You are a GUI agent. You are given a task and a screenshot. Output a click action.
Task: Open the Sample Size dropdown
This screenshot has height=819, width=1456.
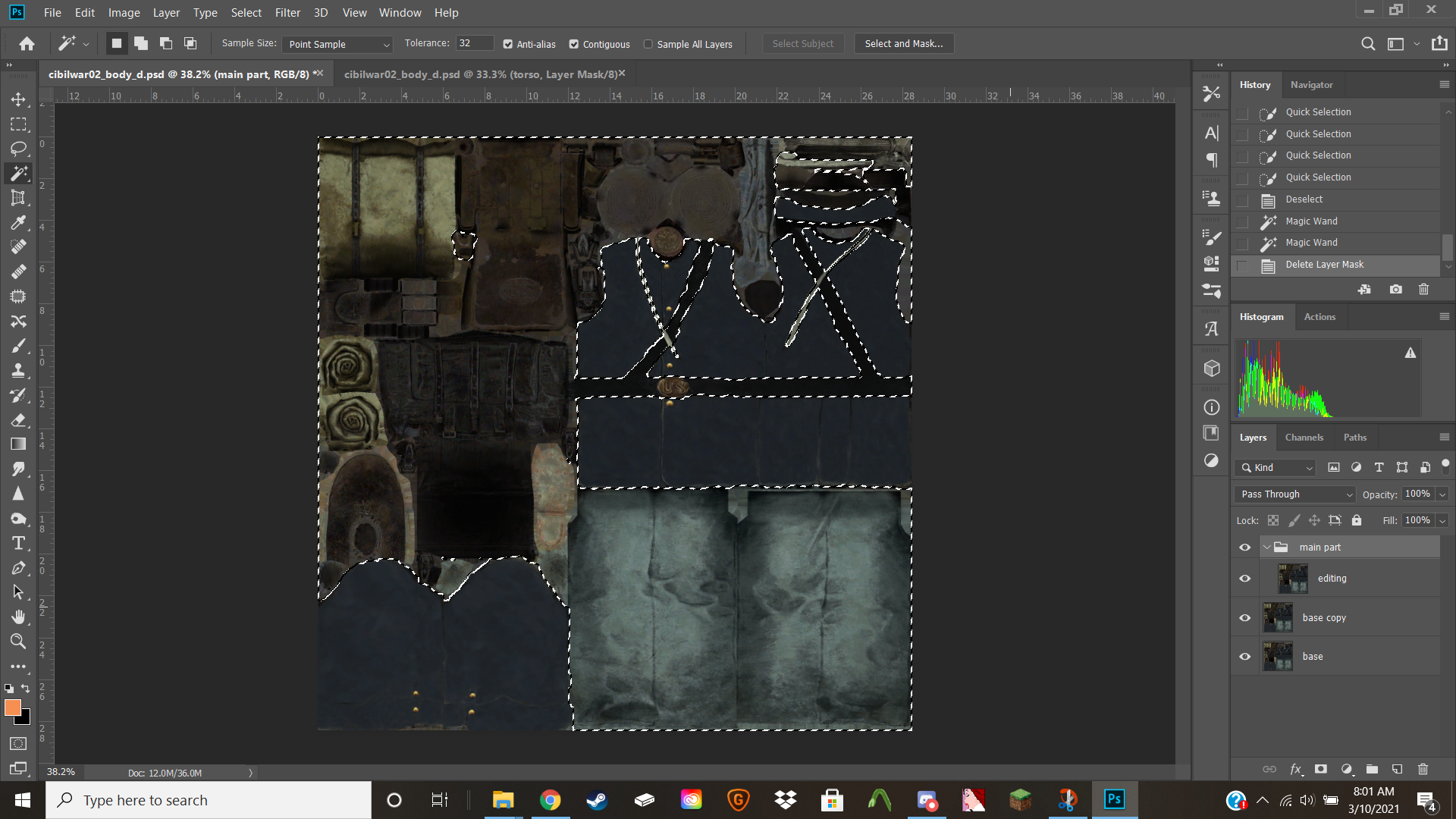coord(337,44)
